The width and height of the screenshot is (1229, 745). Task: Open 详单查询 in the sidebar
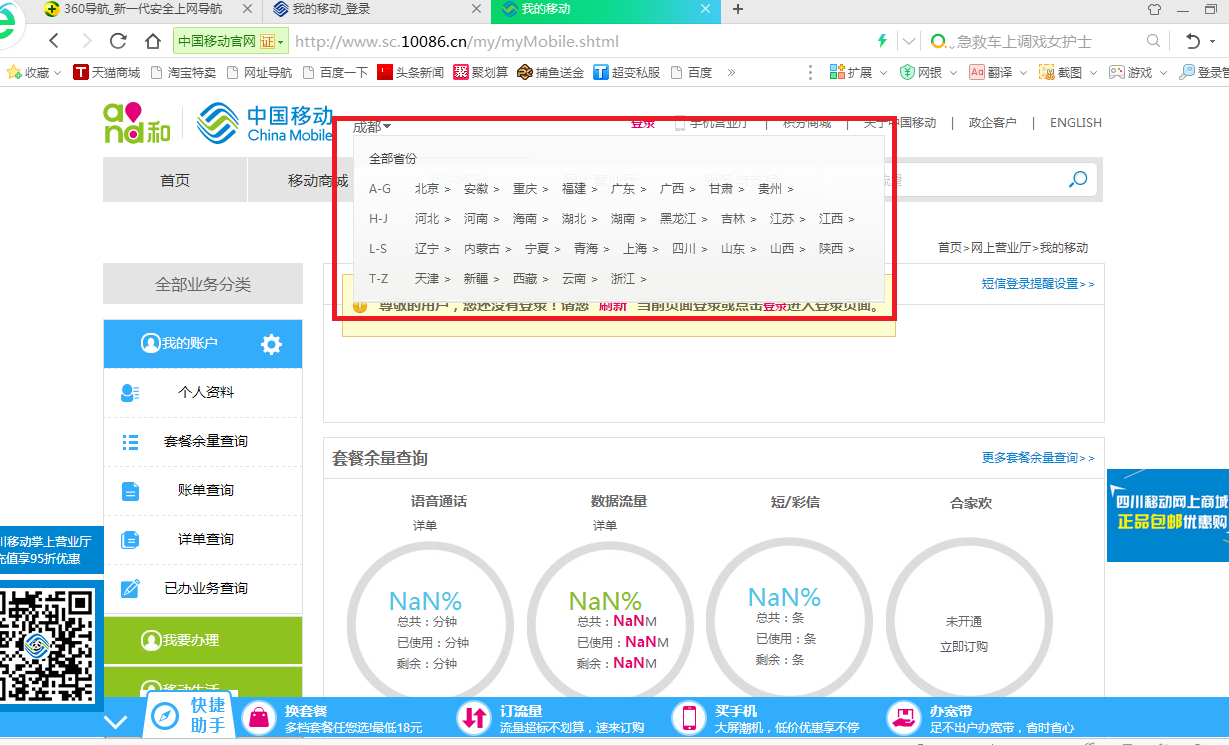click(203, 540)
